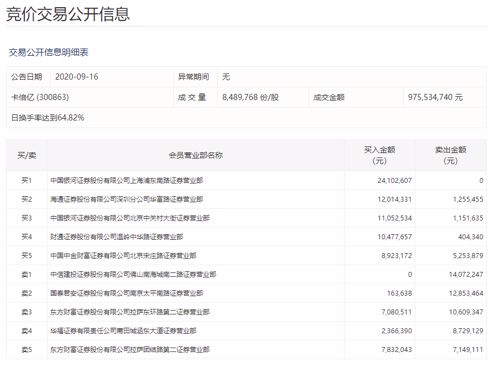Open 中国银河证券 上海浦东南路 branch in row 买1

pyautogui.click(x=127, y=181)
